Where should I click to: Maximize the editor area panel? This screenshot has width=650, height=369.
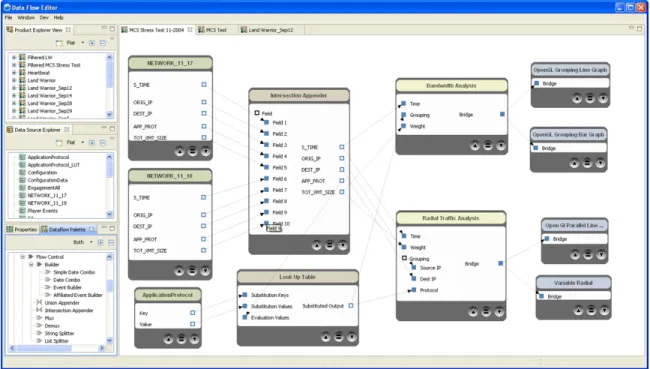coord(640,29)
